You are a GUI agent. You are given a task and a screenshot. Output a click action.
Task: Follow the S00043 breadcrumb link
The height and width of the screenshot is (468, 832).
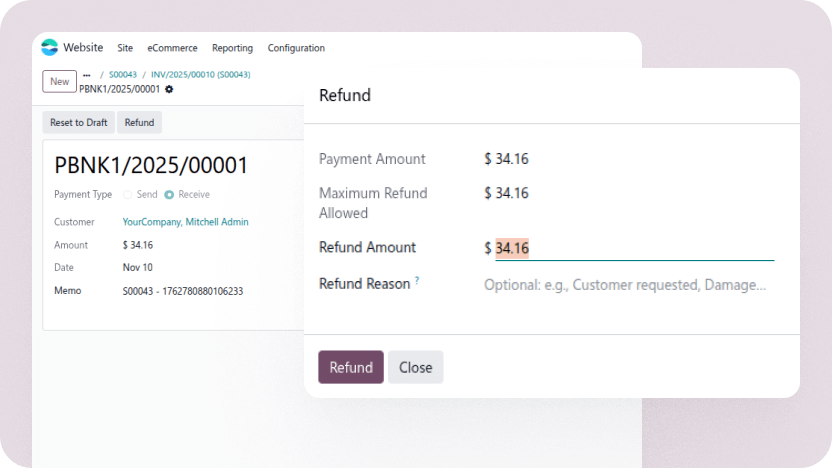(123, 75)
